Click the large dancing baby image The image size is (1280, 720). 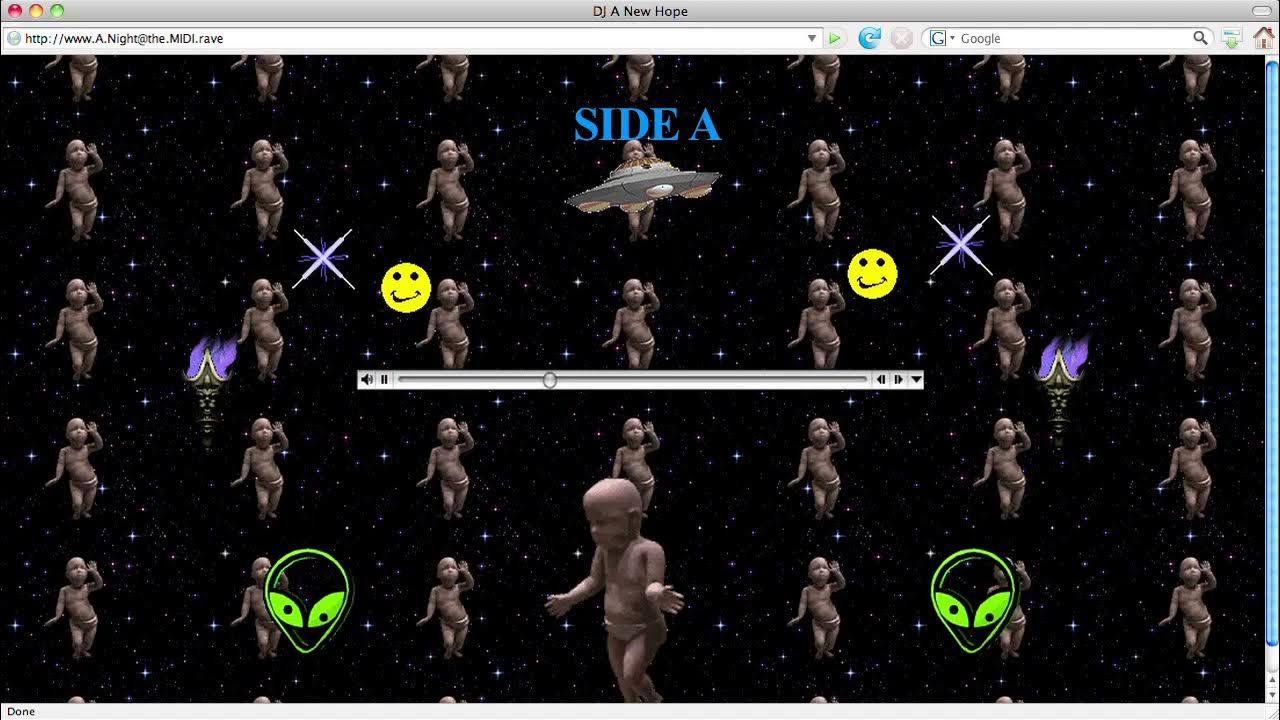(615, 590)
